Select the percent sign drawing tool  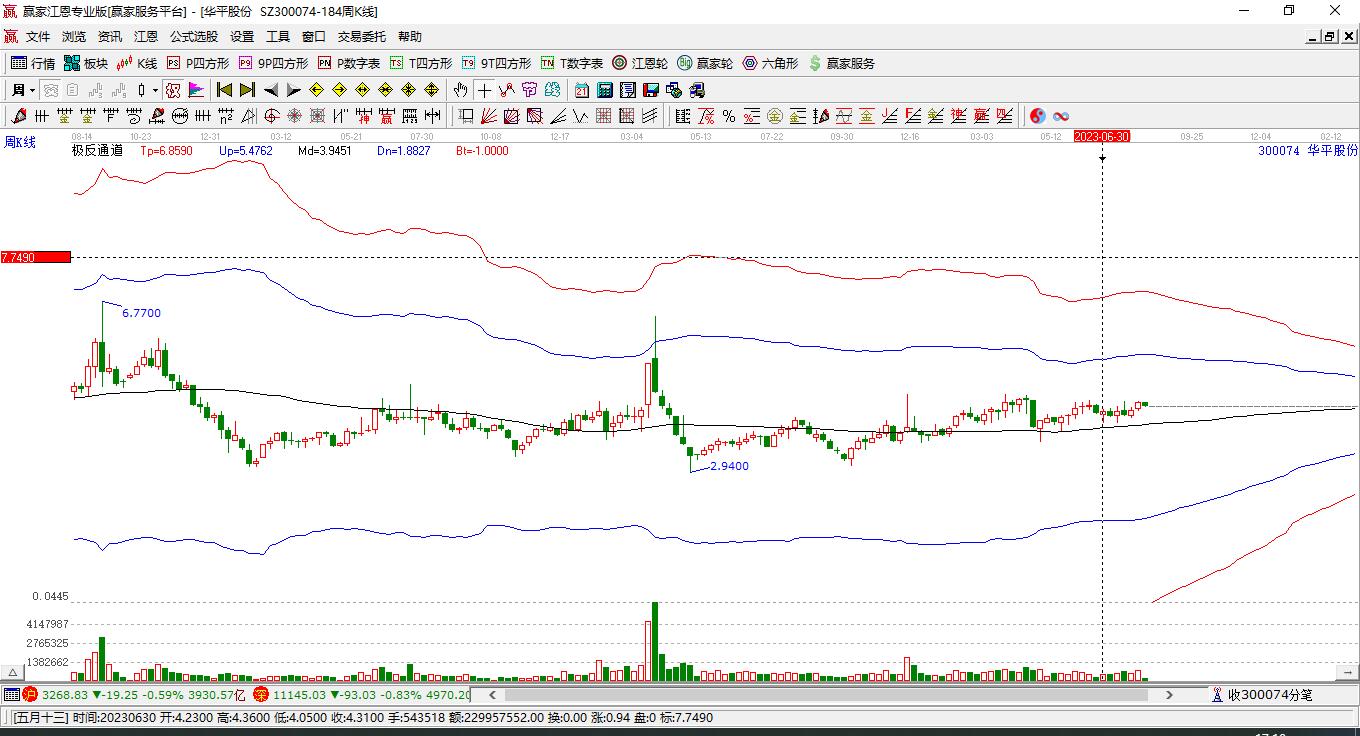pyautogui.click(x=729, y=116)
